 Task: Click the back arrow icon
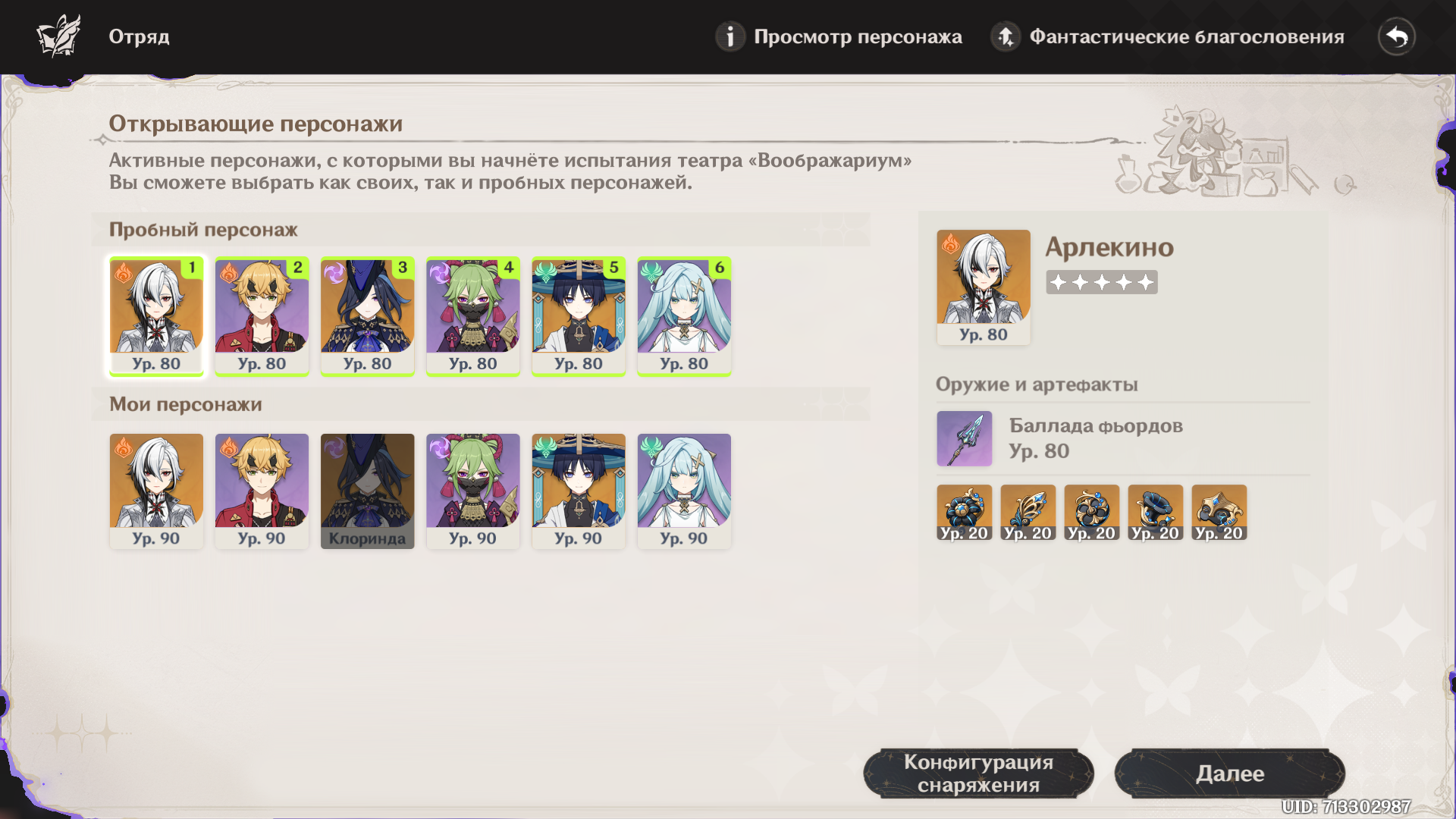point(1396,36)
